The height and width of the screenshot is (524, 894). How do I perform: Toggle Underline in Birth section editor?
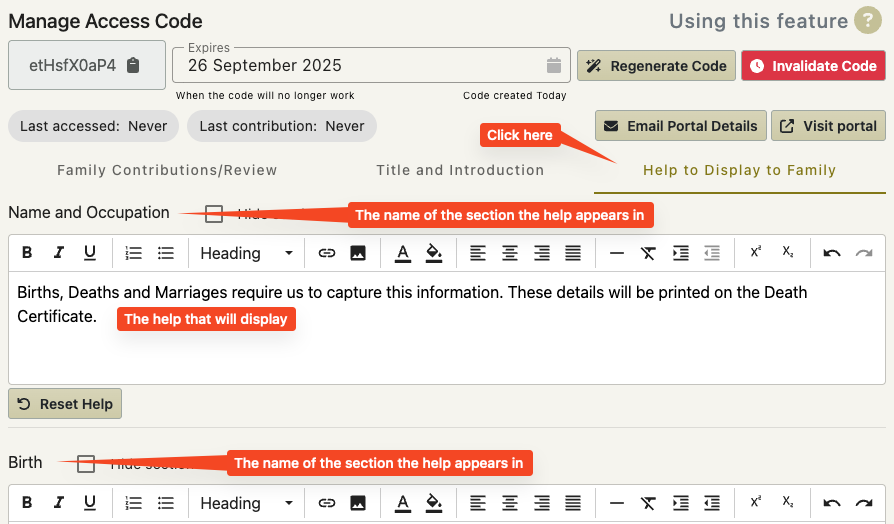pyautogui.click(x=90, y=502)
